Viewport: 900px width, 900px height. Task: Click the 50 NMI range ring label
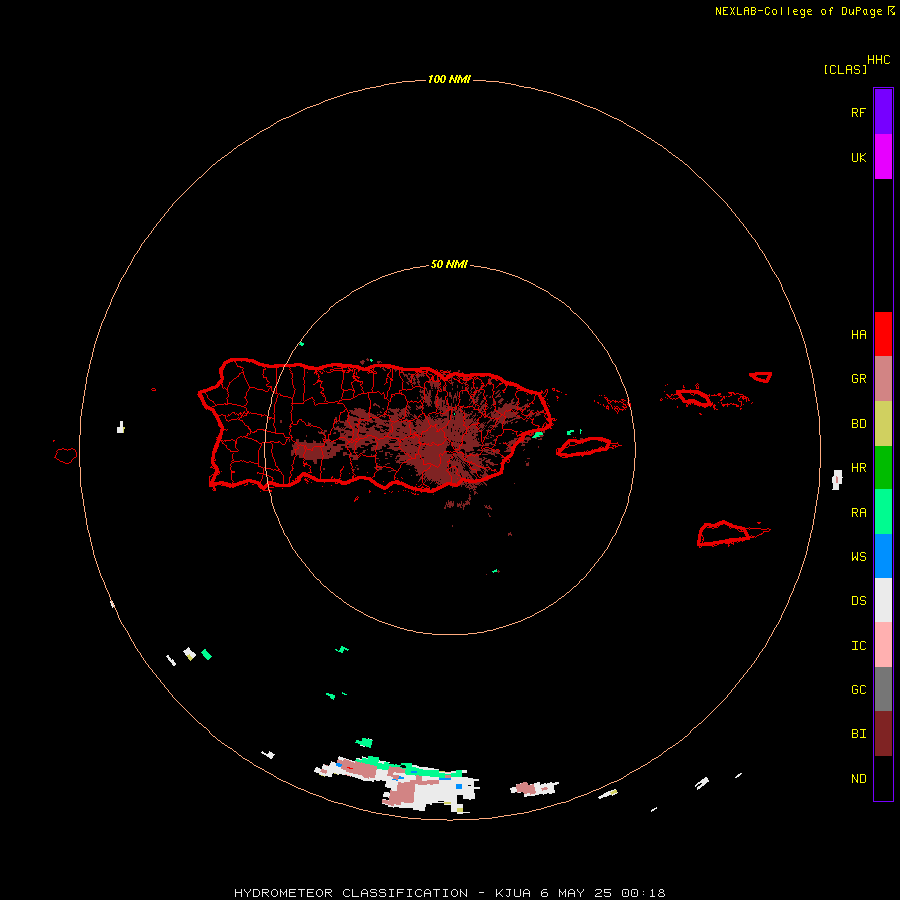click(449, 265)
